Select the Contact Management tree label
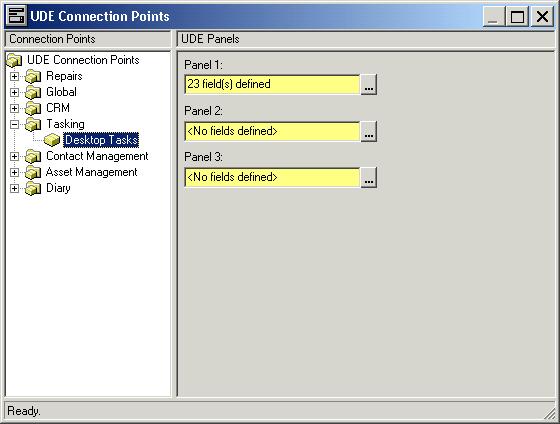Viewport: 560px width, 424px height. tap(97, 156)
